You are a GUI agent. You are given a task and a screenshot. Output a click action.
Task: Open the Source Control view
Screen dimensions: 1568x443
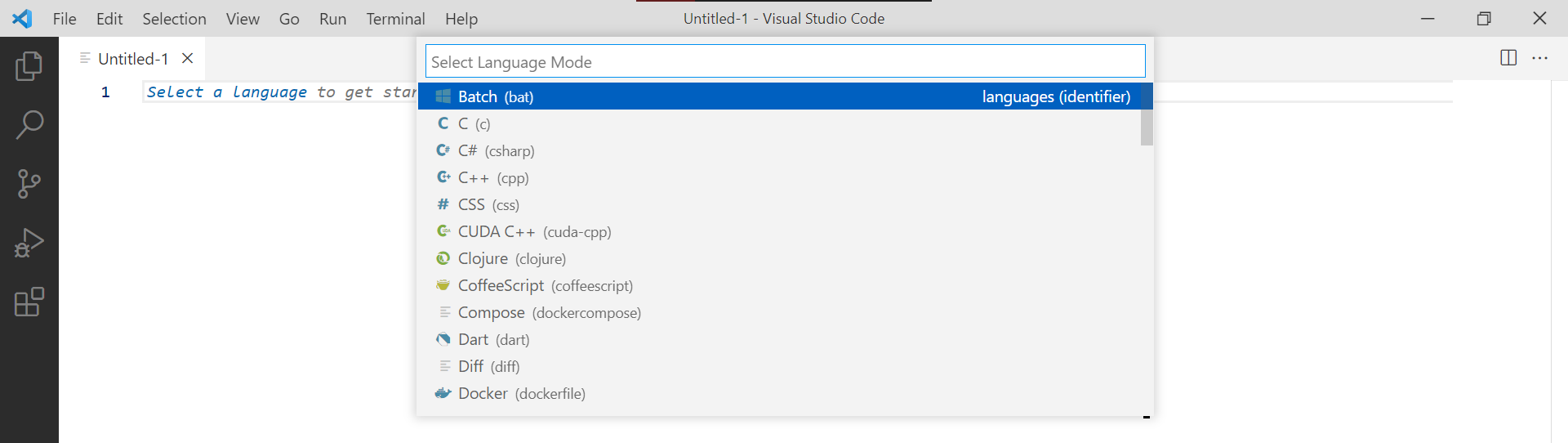(x=29, y=184)
